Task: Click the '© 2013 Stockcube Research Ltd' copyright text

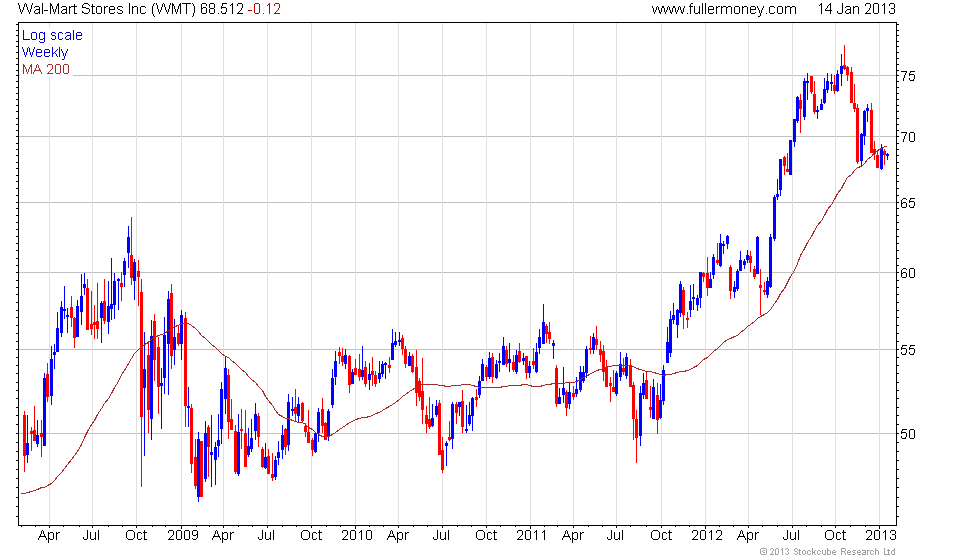Action: 828,552
